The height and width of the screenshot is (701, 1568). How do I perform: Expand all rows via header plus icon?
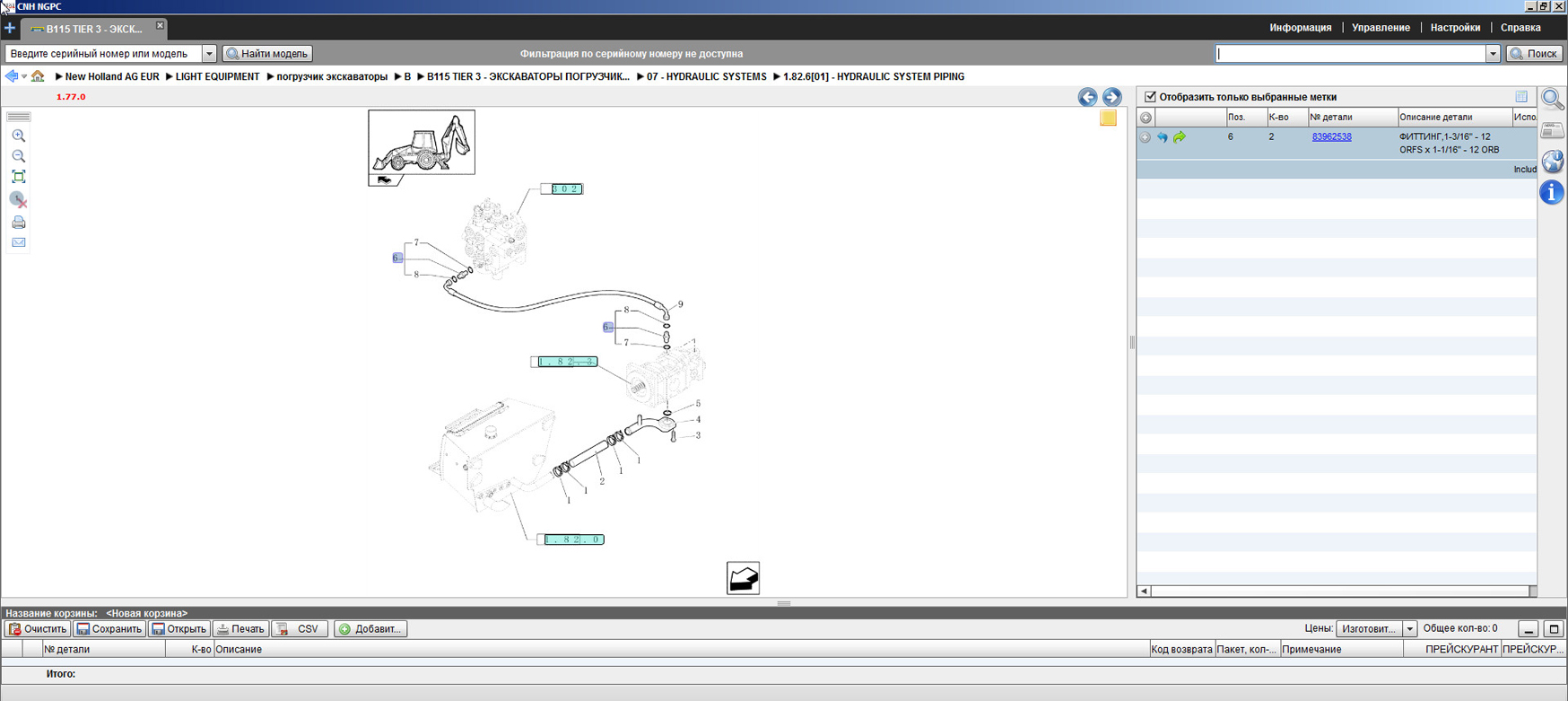[1146, 118]
